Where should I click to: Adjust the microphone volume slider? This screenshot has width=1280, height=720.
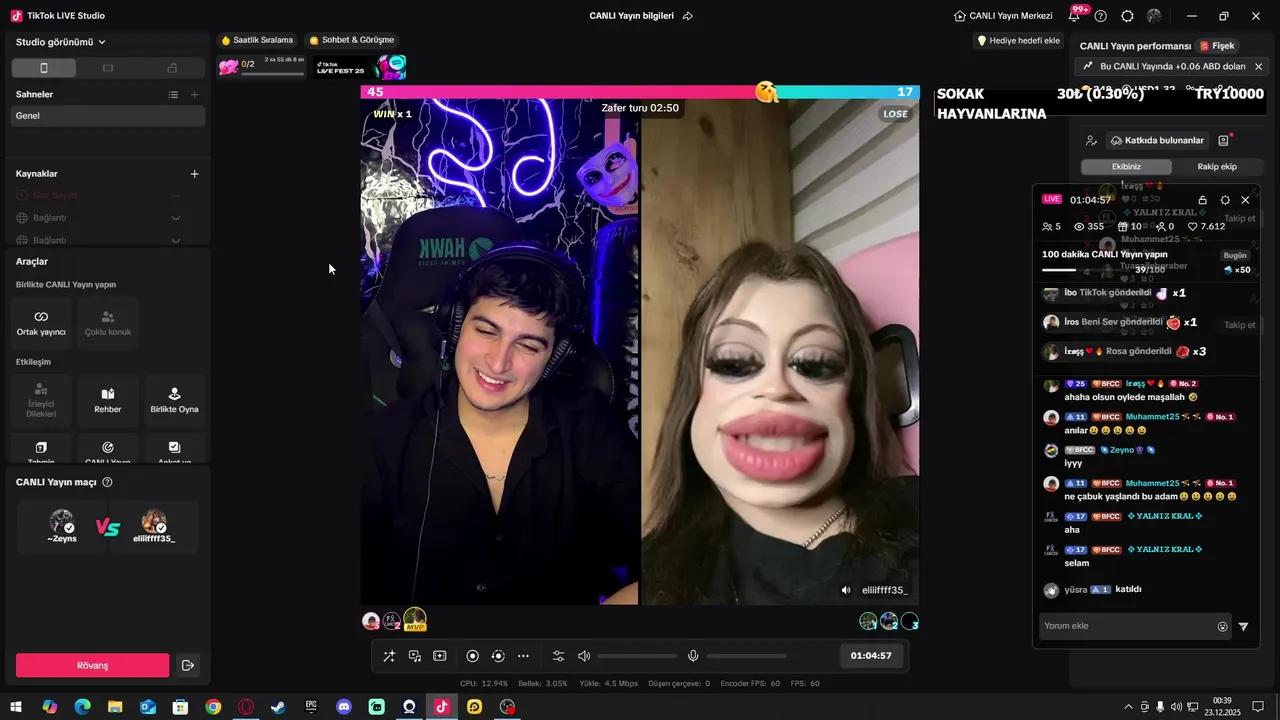(x=746, y=656)
